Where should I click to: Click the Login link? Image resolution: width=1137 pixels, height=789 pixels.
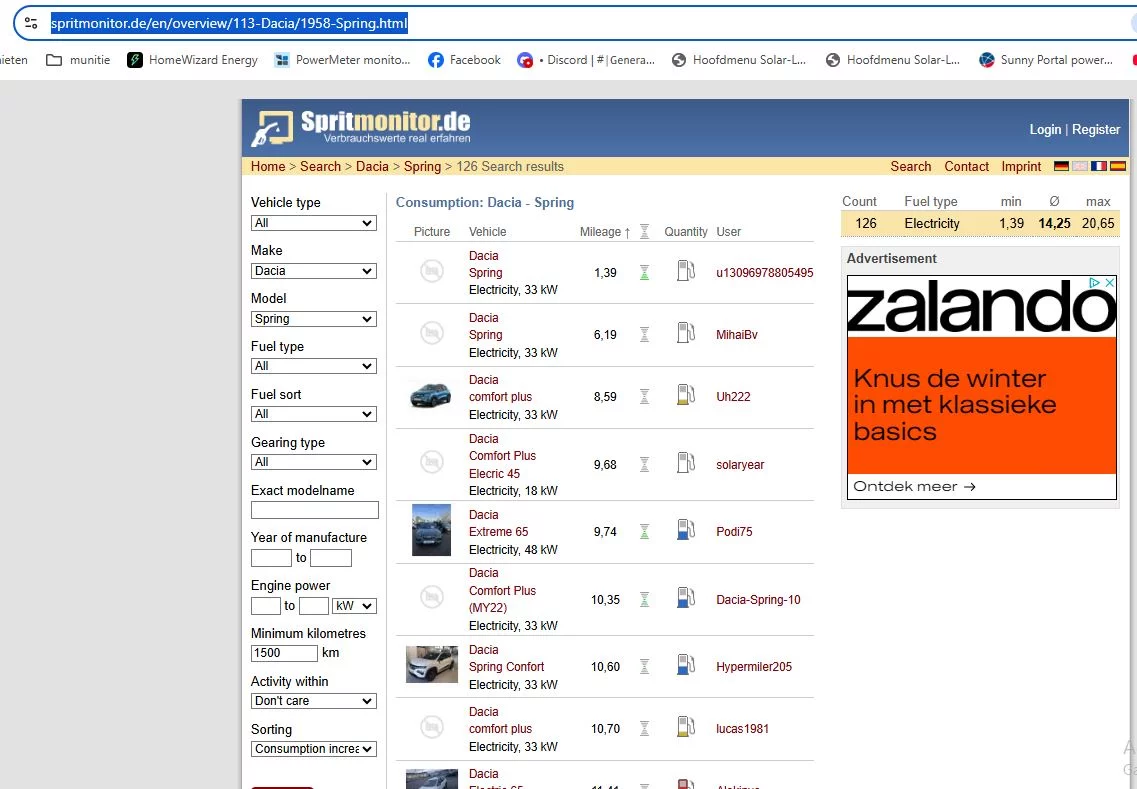[x=1045, y=130]
